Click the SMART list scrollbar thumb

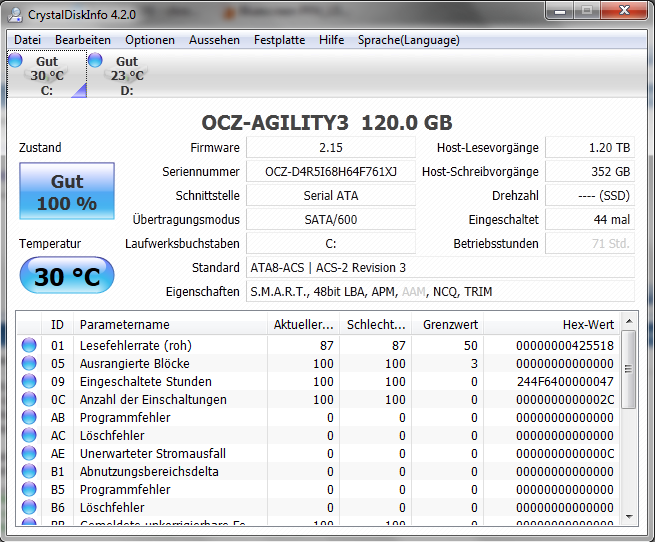tap(629, 369)
